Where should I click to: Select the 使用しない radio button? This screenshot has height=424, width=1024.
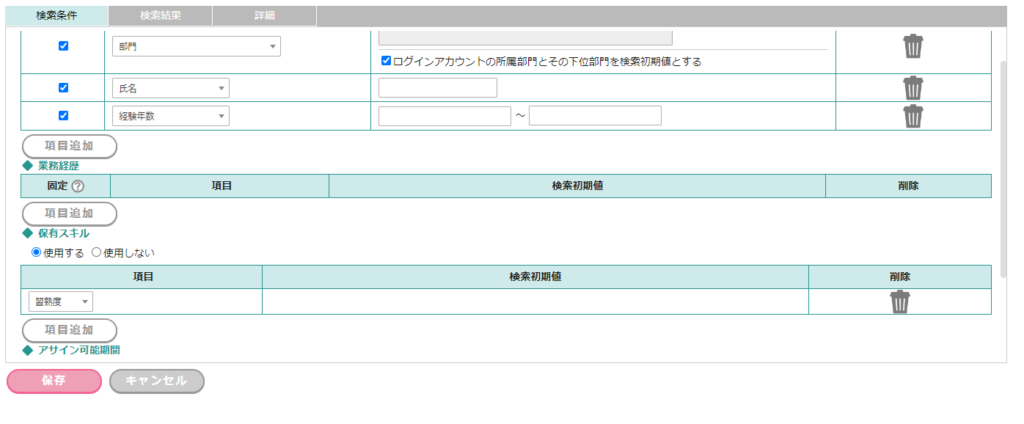[97, 252]
